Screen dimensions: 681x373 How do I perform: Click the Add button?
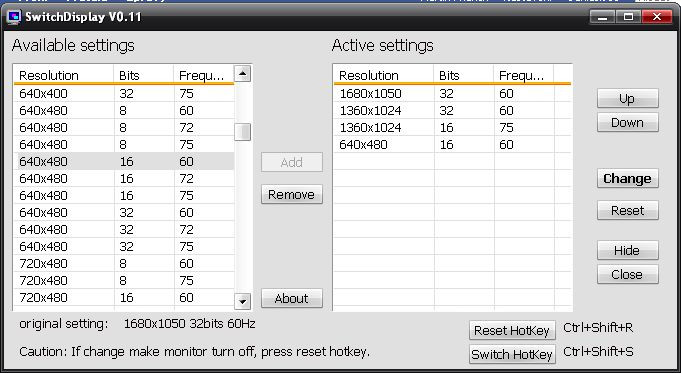tap(291, 162)
